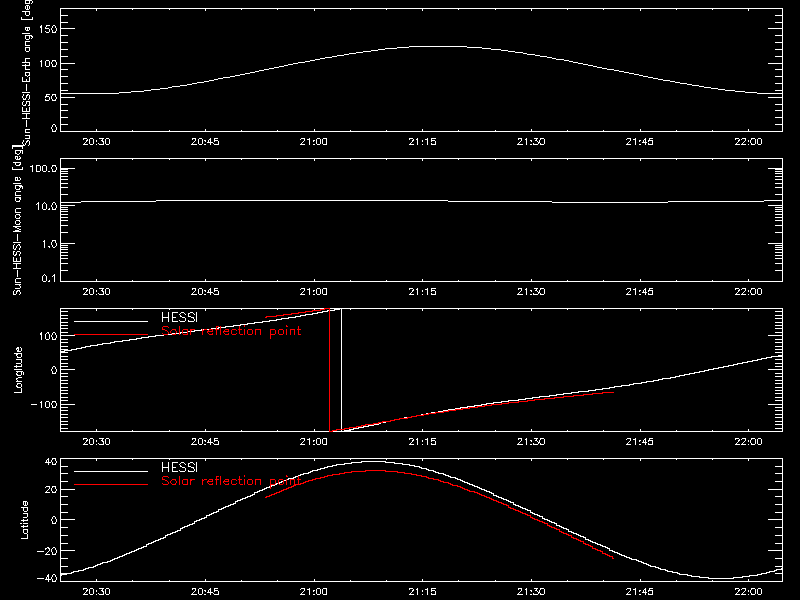Click the 10.0 tick on Moon angle axis
The image size is (800, 600).
coord(46,206)
